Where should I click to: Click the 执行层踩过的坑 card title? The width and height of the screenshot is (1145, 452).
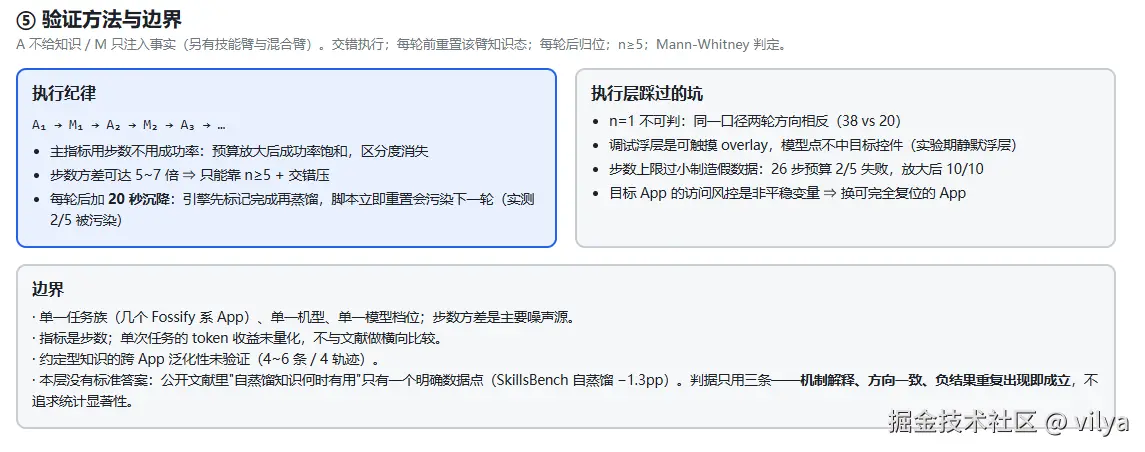click(x=647, y=93)
